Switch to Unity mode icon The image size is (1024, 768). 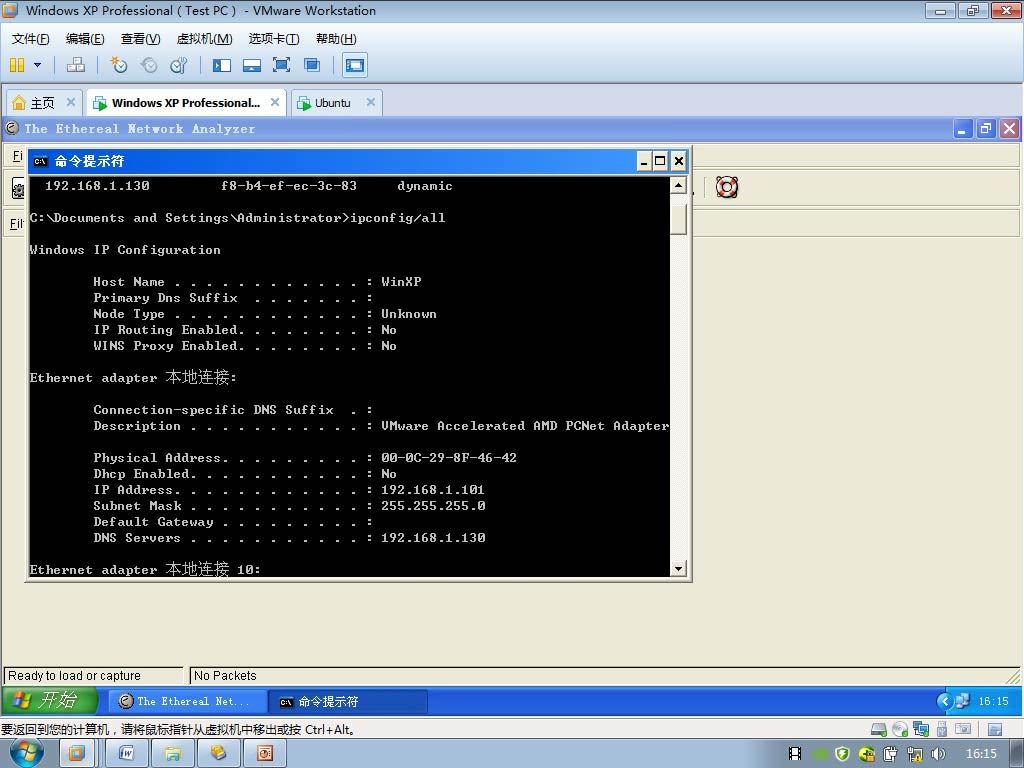(312, 65)
